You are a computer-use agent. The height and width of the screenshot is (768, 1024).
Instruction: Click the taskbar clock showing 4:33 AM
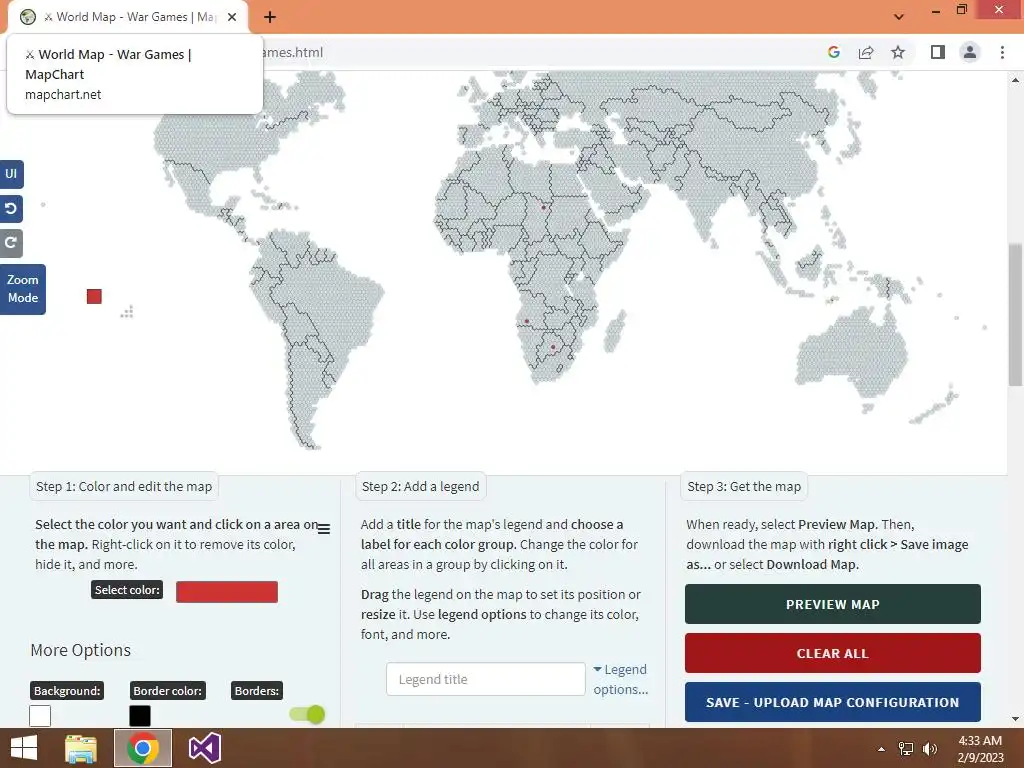click(x=980, y=749)
